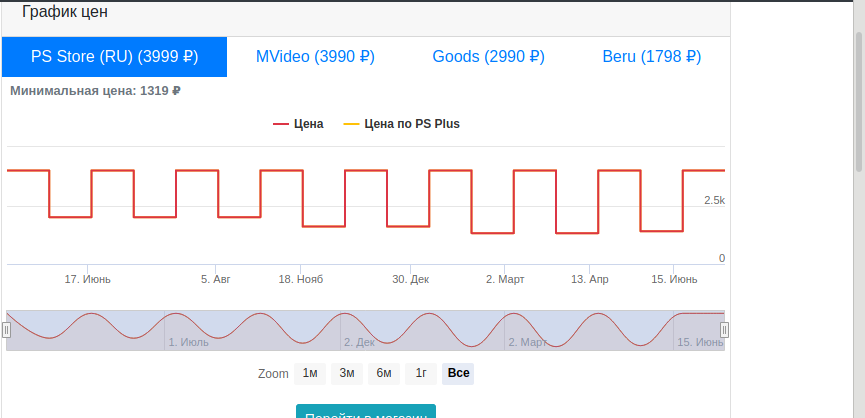
Task: Set zoom range to 6м
Action: click(x=384, y=374)
